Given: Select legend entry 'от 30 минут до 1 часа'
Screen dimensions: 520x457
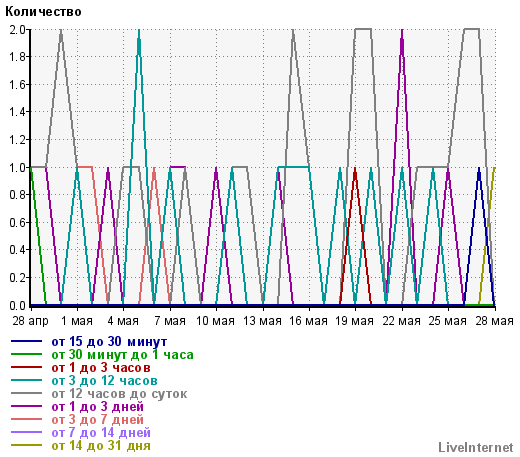Looking at the screenshot, I should point(122,355).
